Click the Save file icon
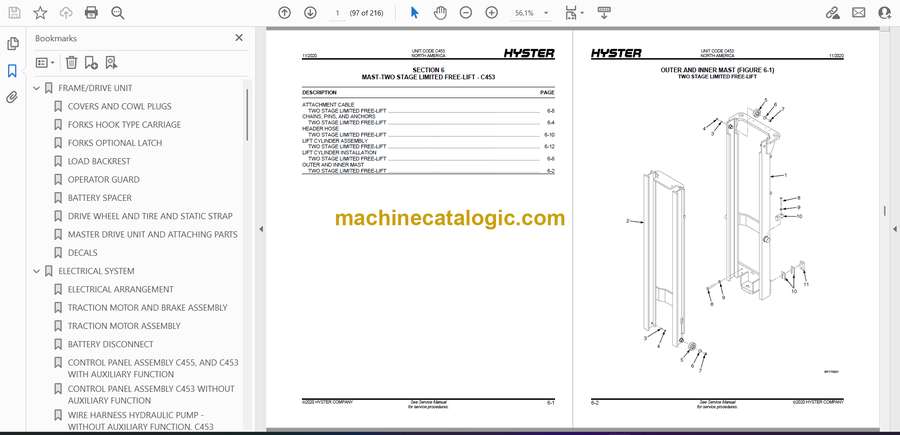 click(14, 13)
